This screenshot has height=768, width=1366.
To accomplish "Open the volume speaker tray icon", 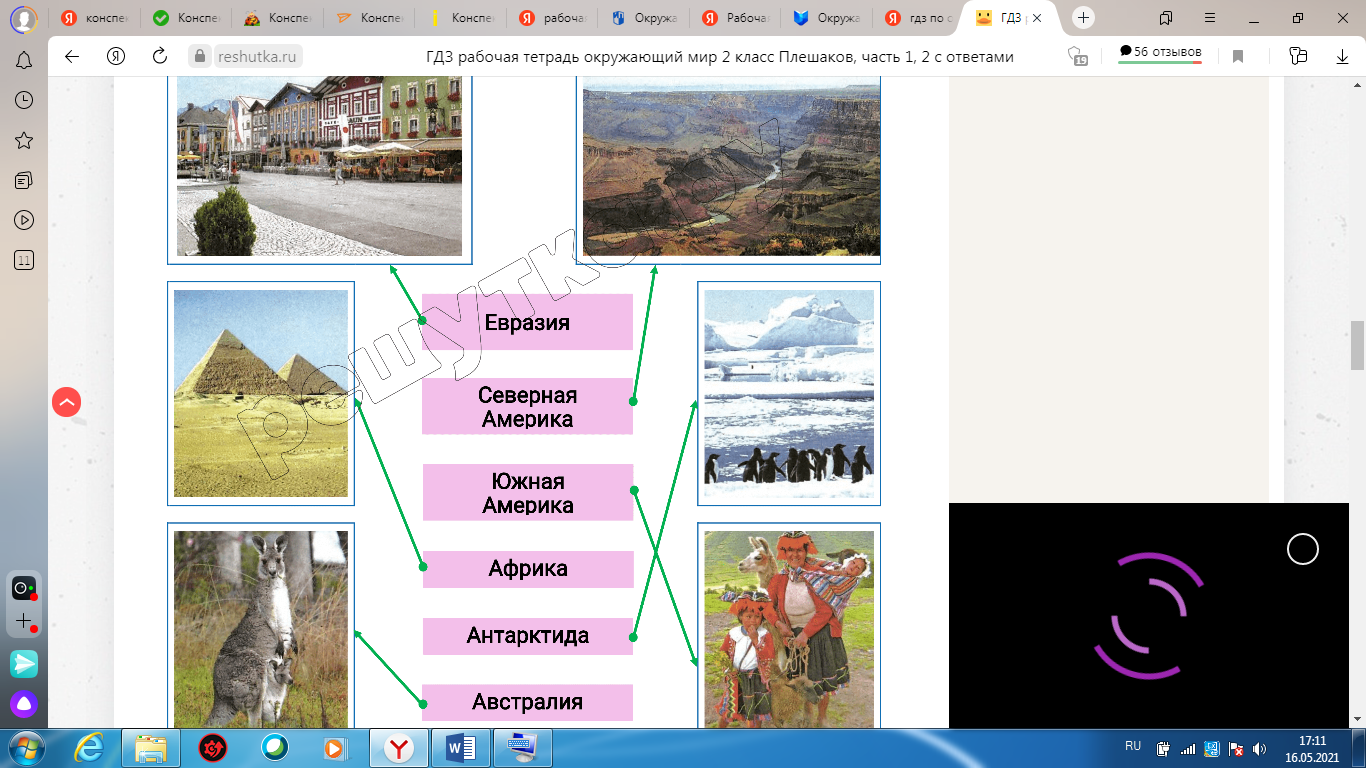I will tap(1259, 748).
